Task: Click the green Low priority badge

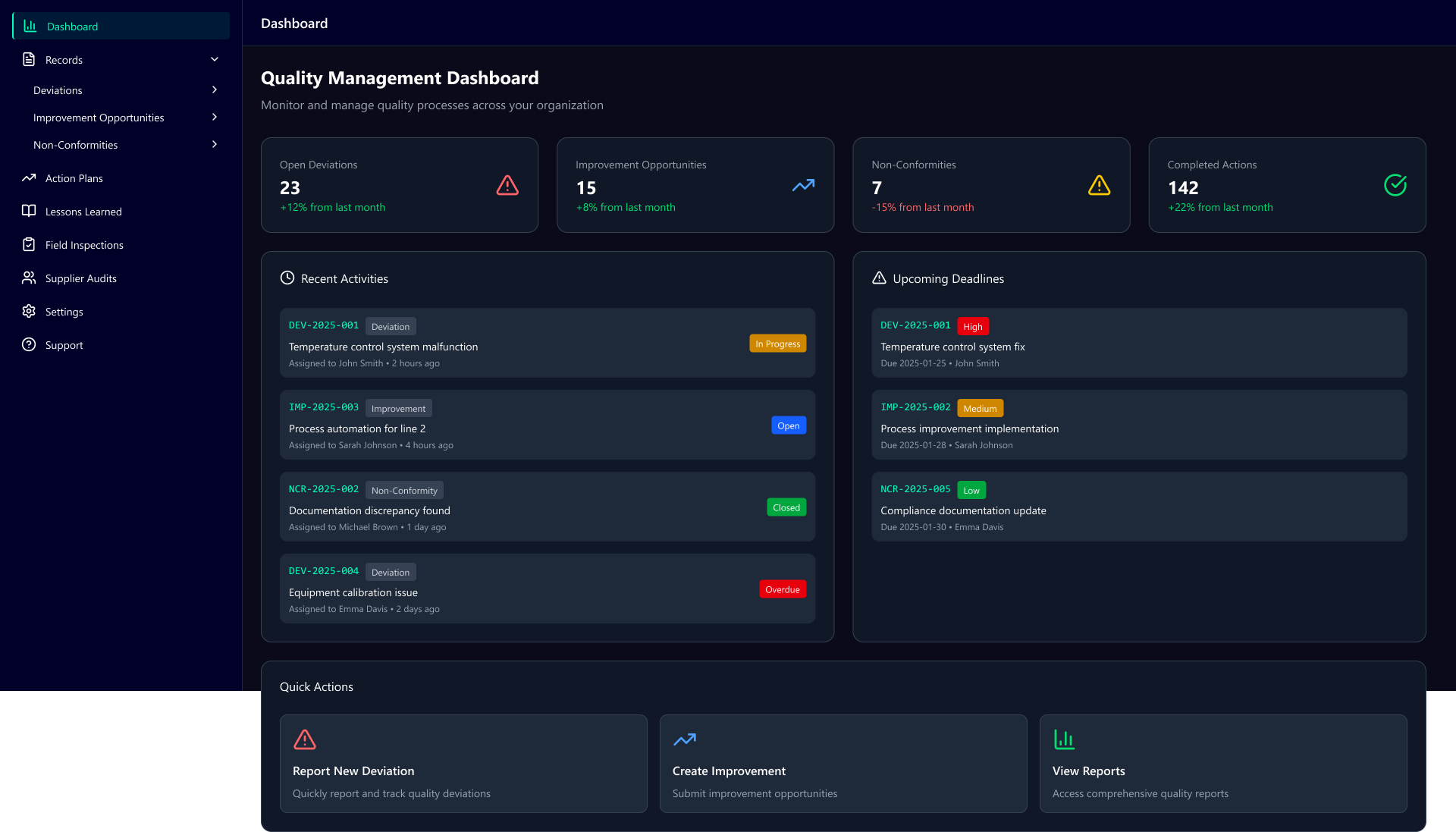Action: point(971,490)
